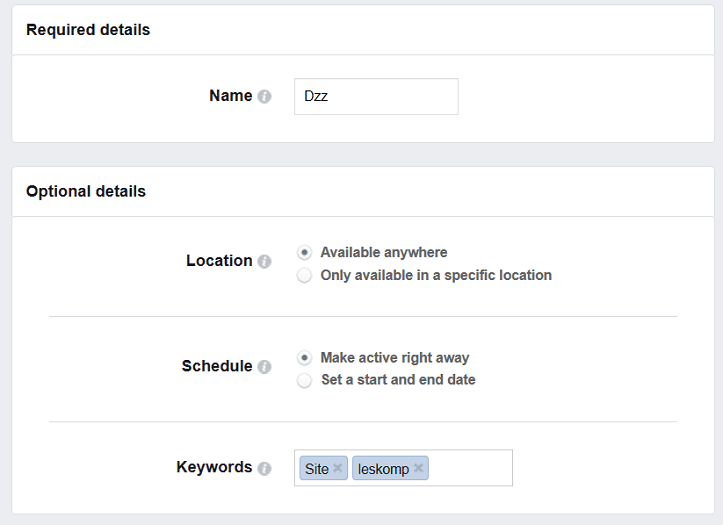The image size is (723, 525).
Task: Click the Site keyword tag
Action: click(316, 468)
